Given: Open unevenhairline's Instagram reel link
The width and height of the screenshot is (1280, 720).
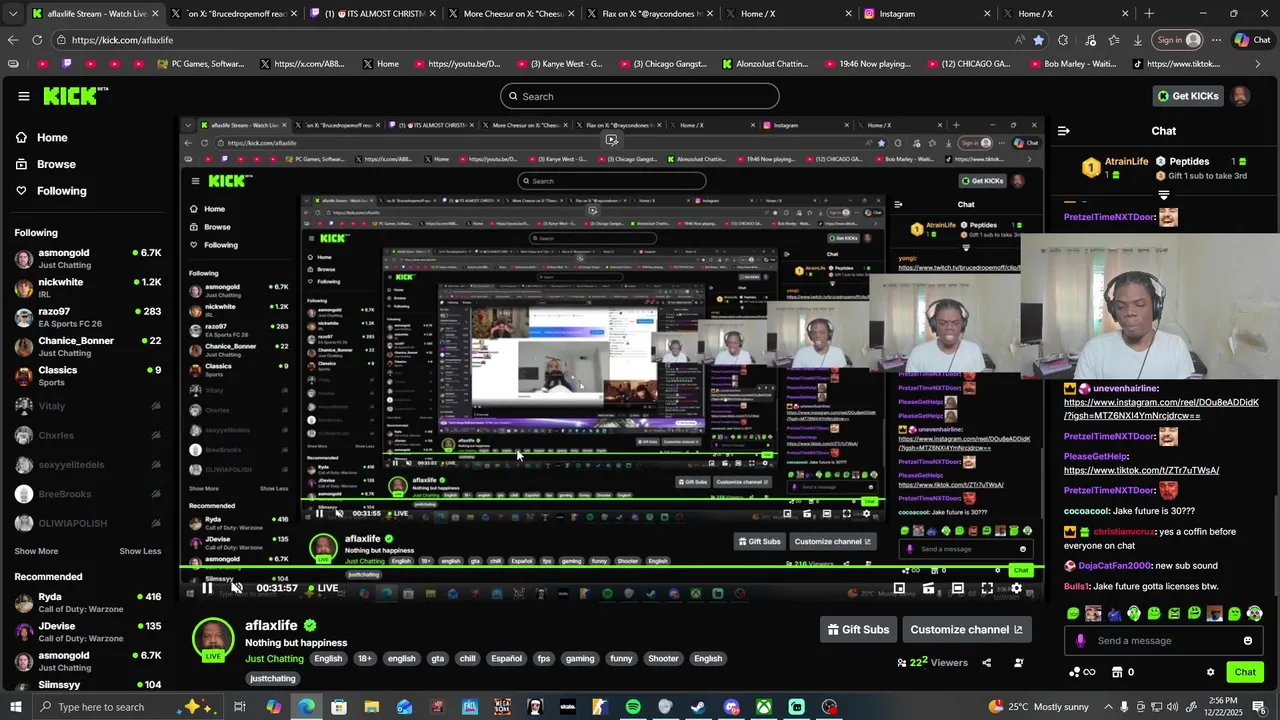Looking at the screenshot, I should tap(1161, 409).
